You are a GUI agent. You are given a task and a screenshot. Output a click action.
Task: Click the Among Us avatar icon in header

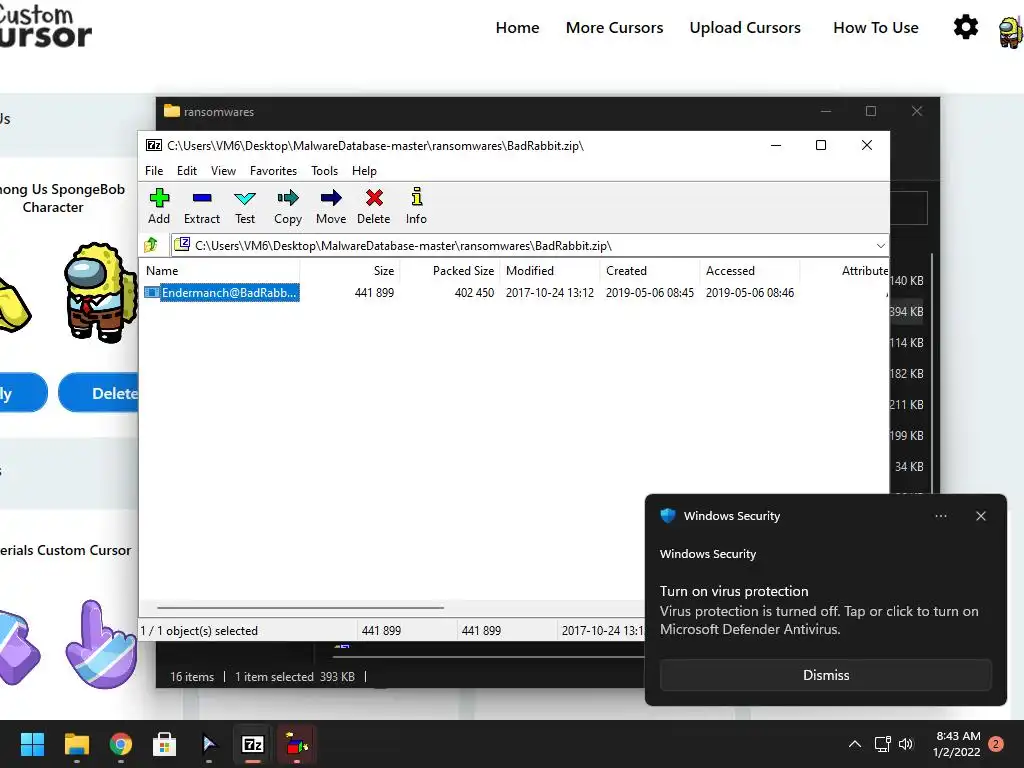(1010, 31)
